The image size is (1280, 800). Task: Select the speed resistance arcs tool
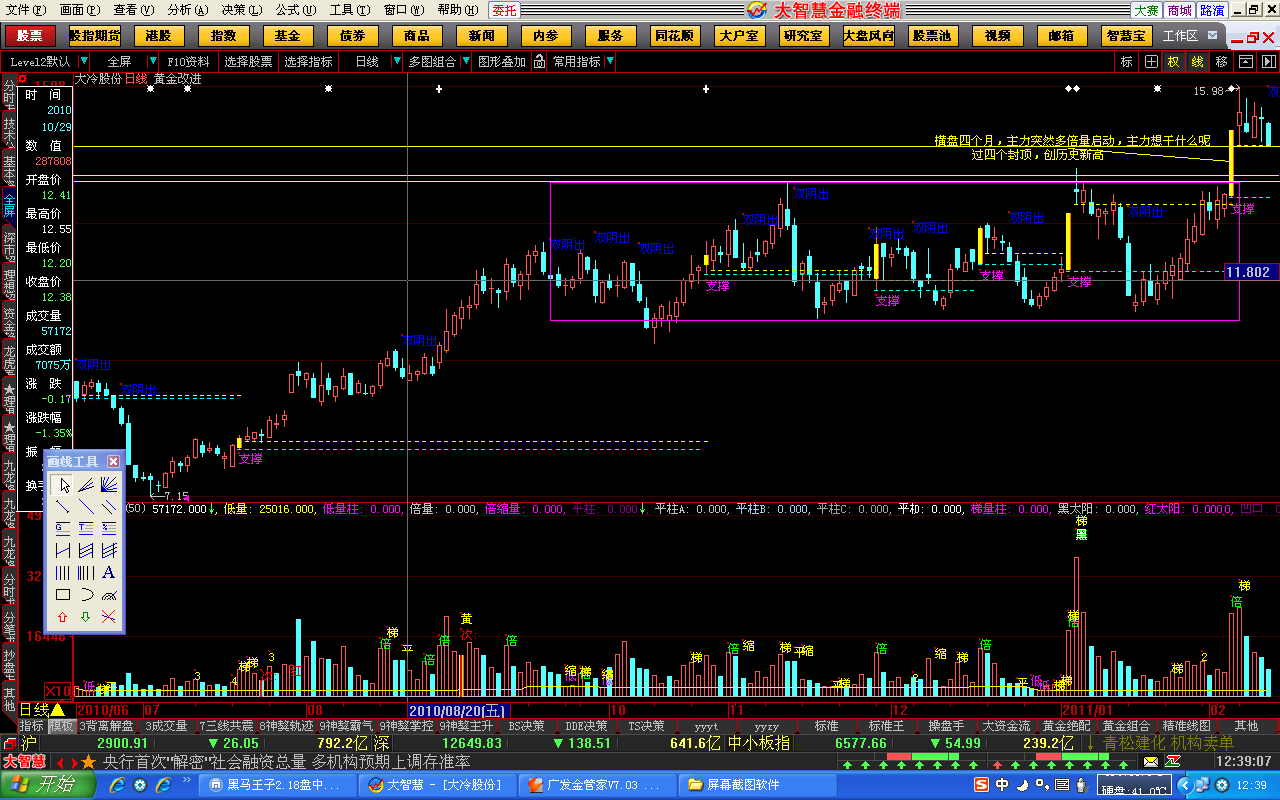[x=109, y=594]
